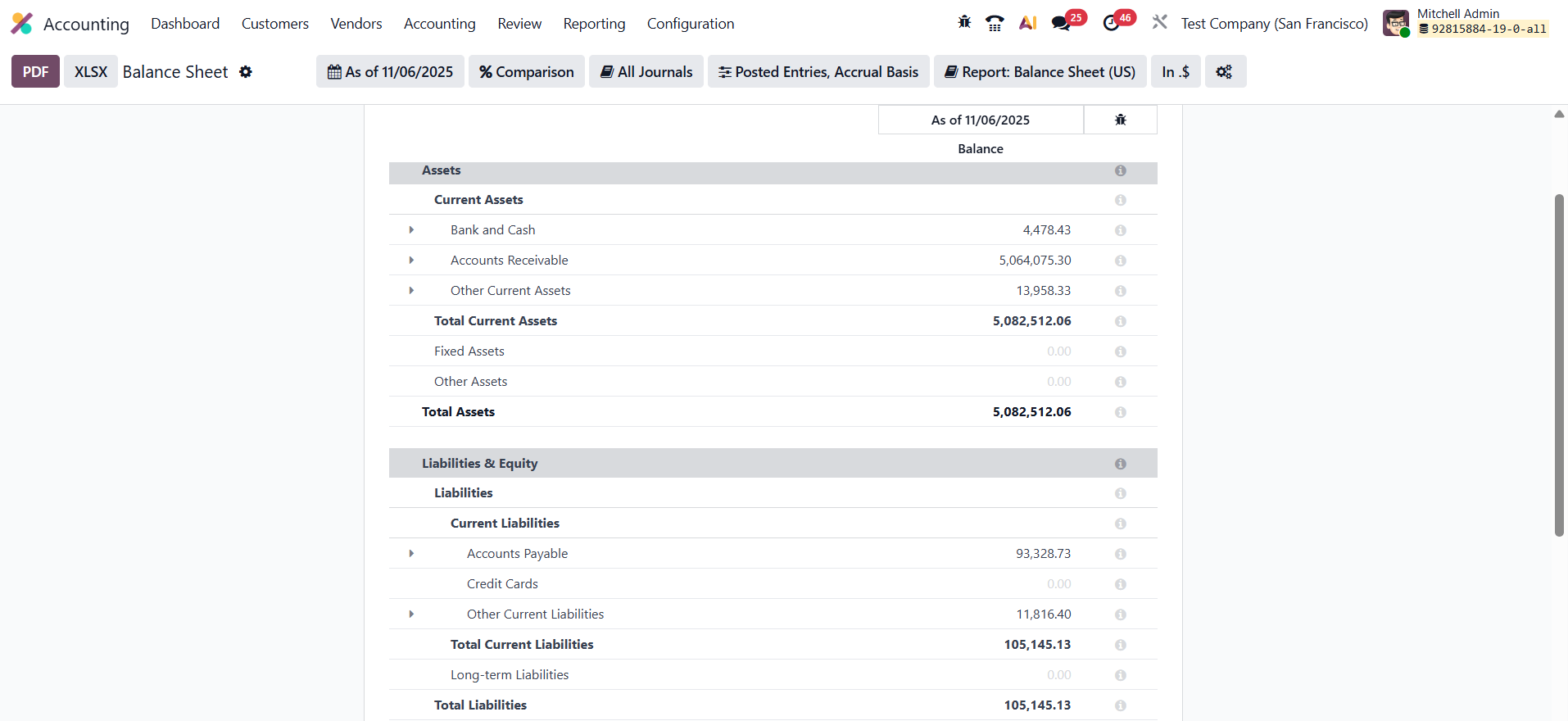Open the Customers menu

pos(275,24)
